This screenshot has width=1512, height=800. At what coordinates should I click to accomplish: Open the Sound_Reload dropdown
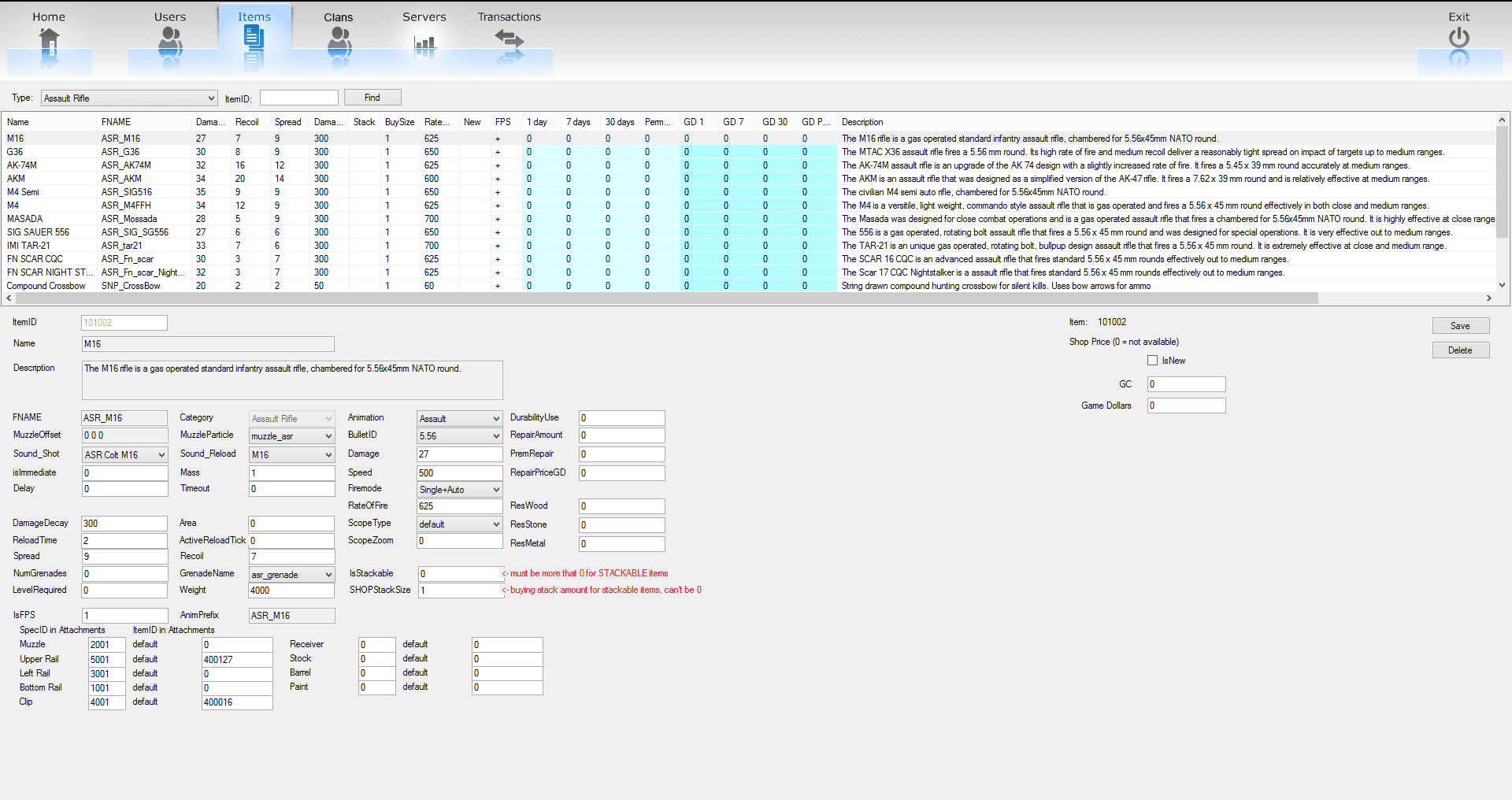[x=292, y=455]
